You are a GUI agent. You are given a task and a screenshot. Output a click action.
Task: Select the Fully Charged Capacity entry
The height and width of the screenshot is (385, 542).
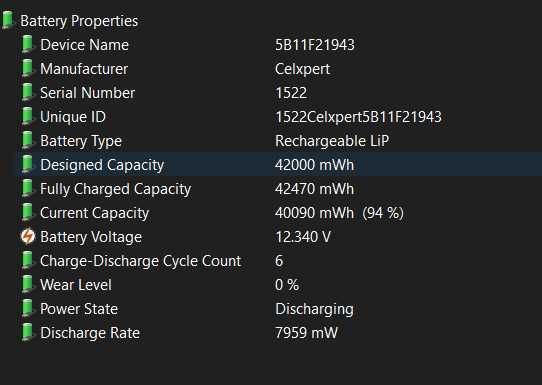(x=280, y=189)
